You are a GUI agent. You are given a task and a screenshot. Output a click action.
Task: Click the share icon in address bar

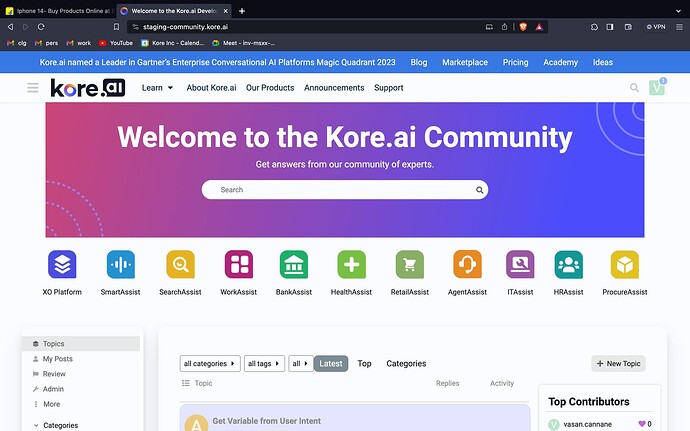point(504,27)
